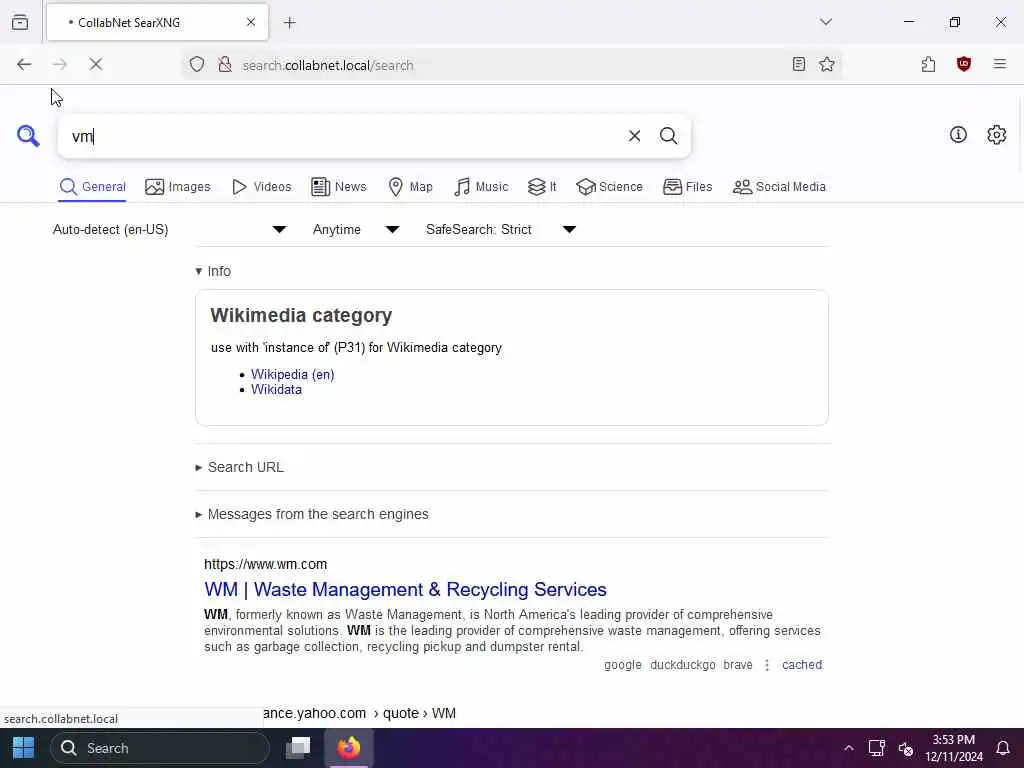Click the browser address bar URL
1024x768 pixels.
pyautogui.click(x=327, y=65)
